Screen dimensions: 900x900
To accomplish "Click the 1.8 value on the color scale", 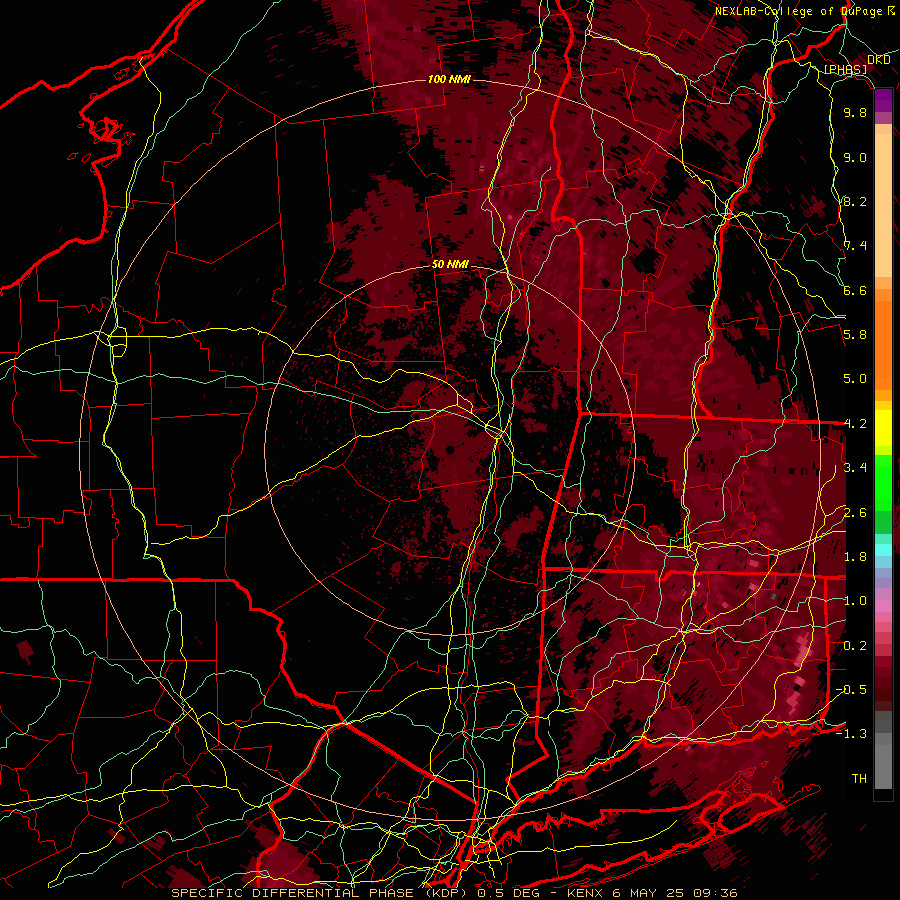I will coord(855,557).
